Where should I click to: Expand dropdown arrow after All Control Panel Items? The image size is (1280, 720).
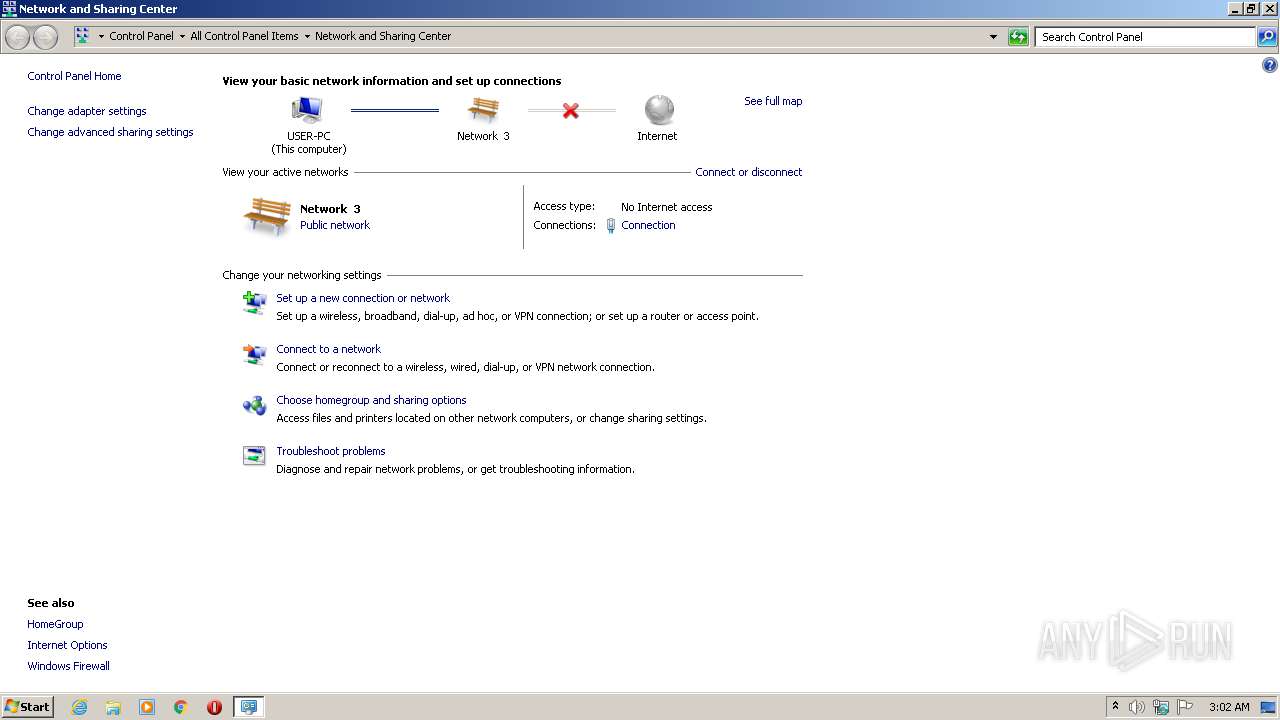click(307, 36)
